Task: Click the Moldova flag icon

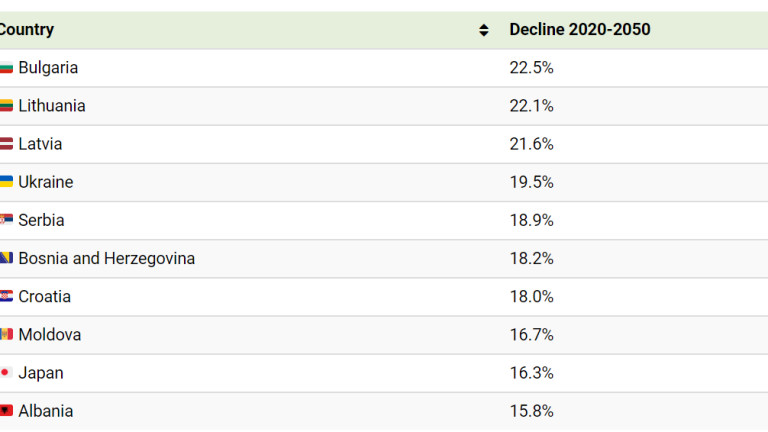Action: pos(6,335)
